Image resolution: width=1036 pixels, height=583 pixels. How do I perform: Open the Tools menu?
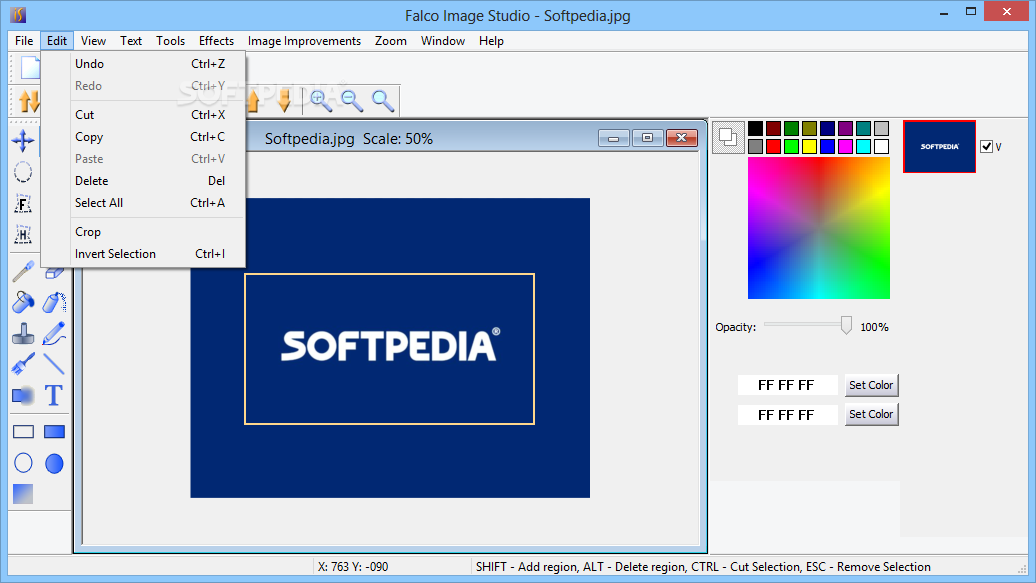point(170,41)
